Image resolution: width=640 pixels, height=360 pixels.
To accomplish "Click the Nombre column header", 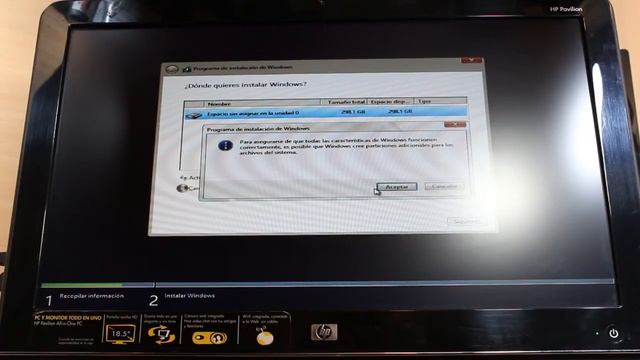I will pyautogui.click(x=262, y=103).
